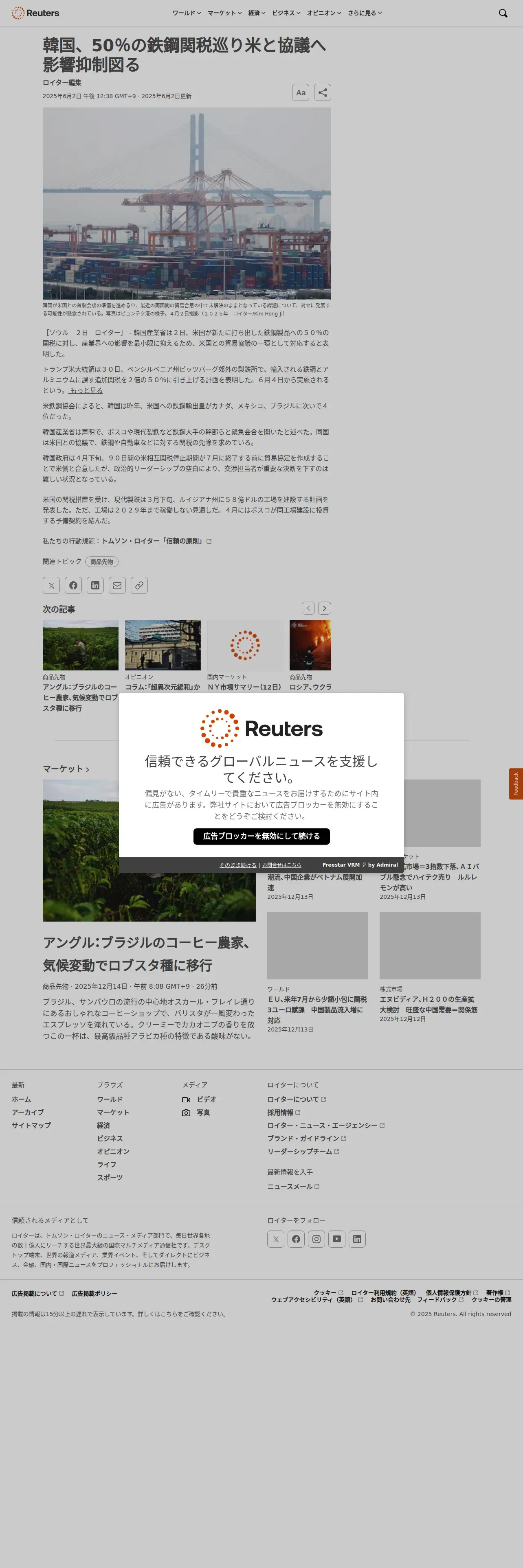Share article on LinkedIn below related topics
The width and height of the screenshot is (523, 1568).
click(x=95, y=585)
